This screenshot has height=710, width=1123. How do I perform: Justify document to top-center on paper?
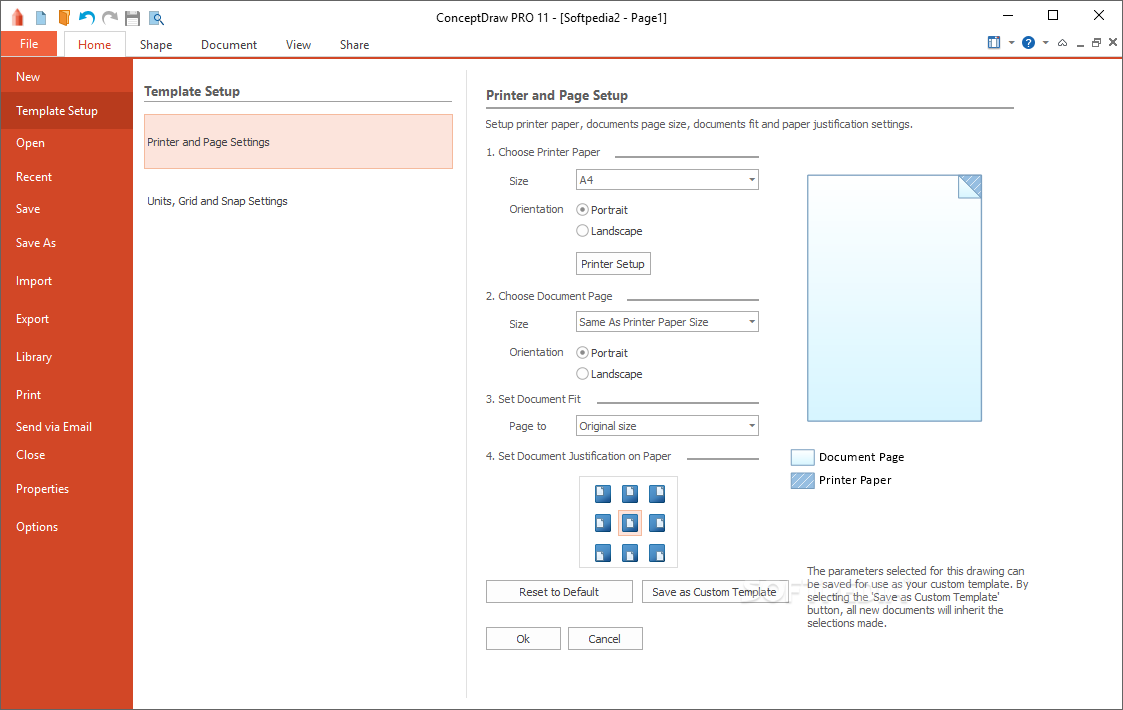pos(630,494)
